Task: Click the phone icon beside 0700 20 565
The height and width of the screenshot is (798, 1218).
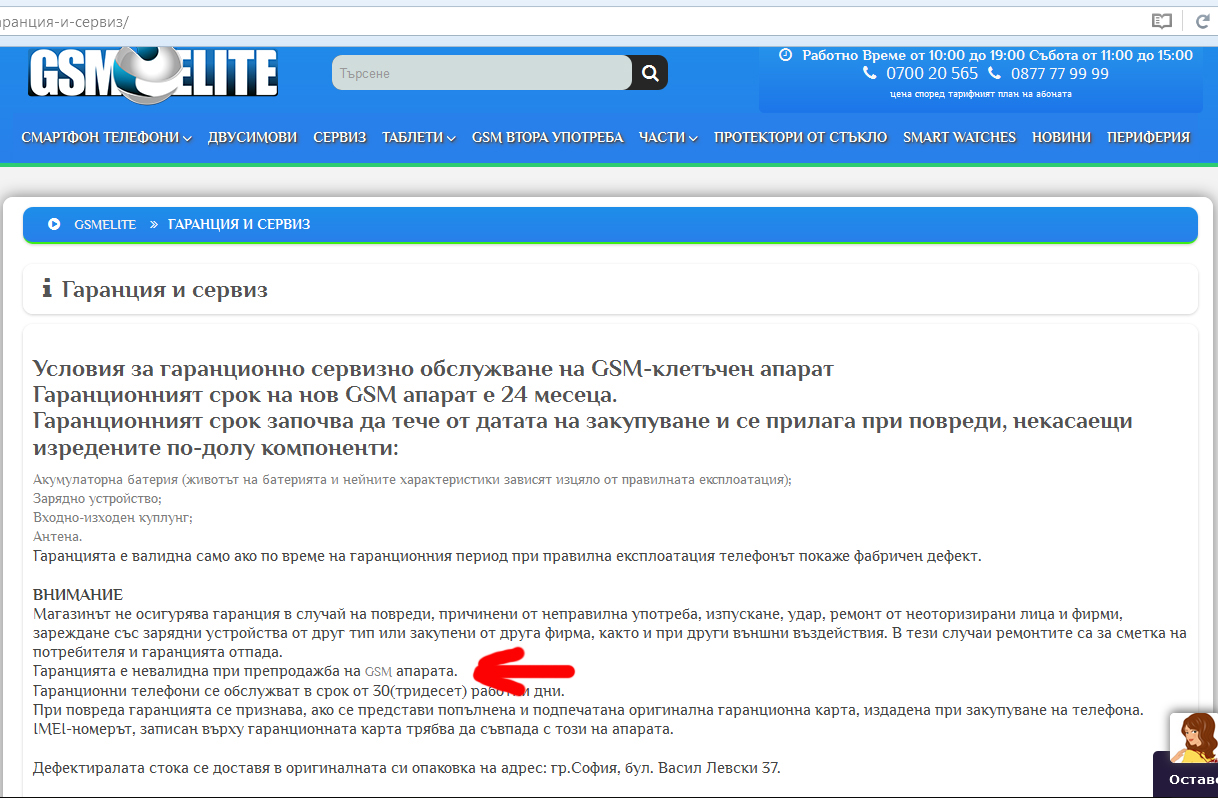Action: pyautogui.click(x=869, y=73)
